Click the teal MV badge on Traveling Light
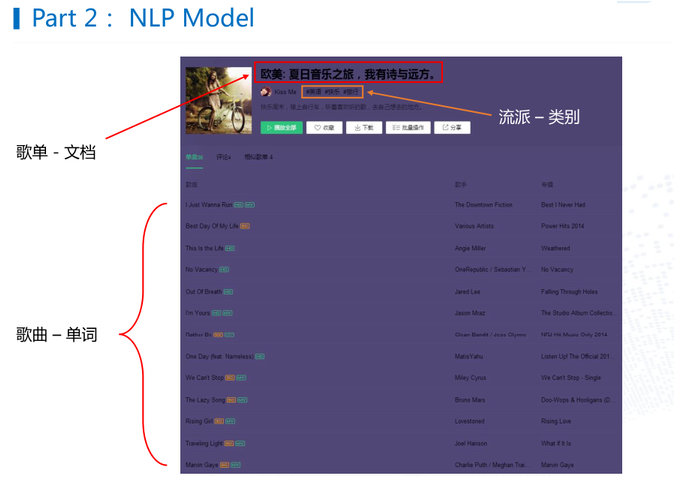 pyautogui.click(x=240, y=443)
